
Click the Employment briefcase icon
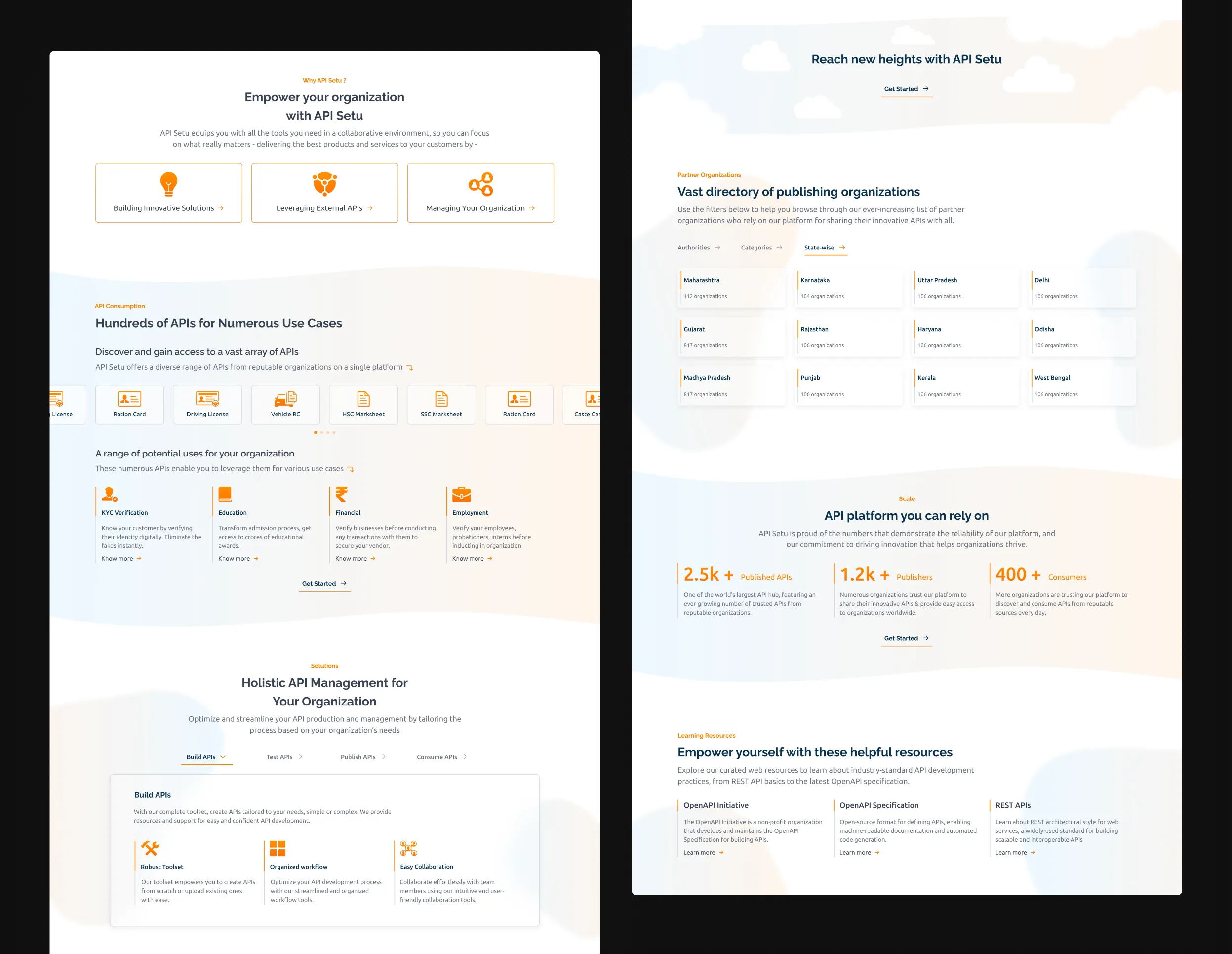click(461, 495)
